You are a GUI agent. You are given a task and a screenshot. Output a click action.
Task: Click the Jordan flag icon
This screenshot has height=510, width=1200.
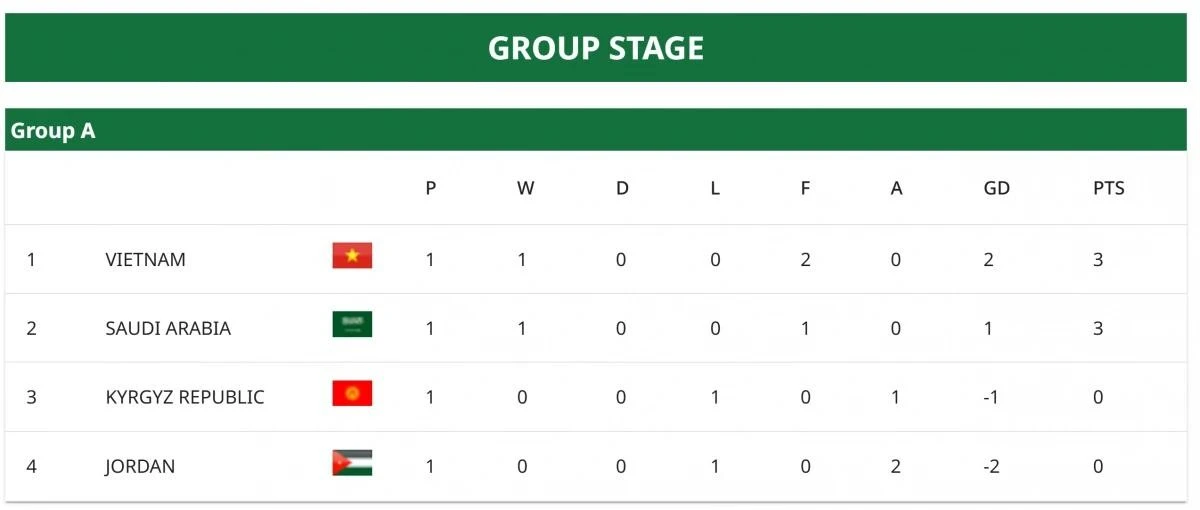[352, 462]
